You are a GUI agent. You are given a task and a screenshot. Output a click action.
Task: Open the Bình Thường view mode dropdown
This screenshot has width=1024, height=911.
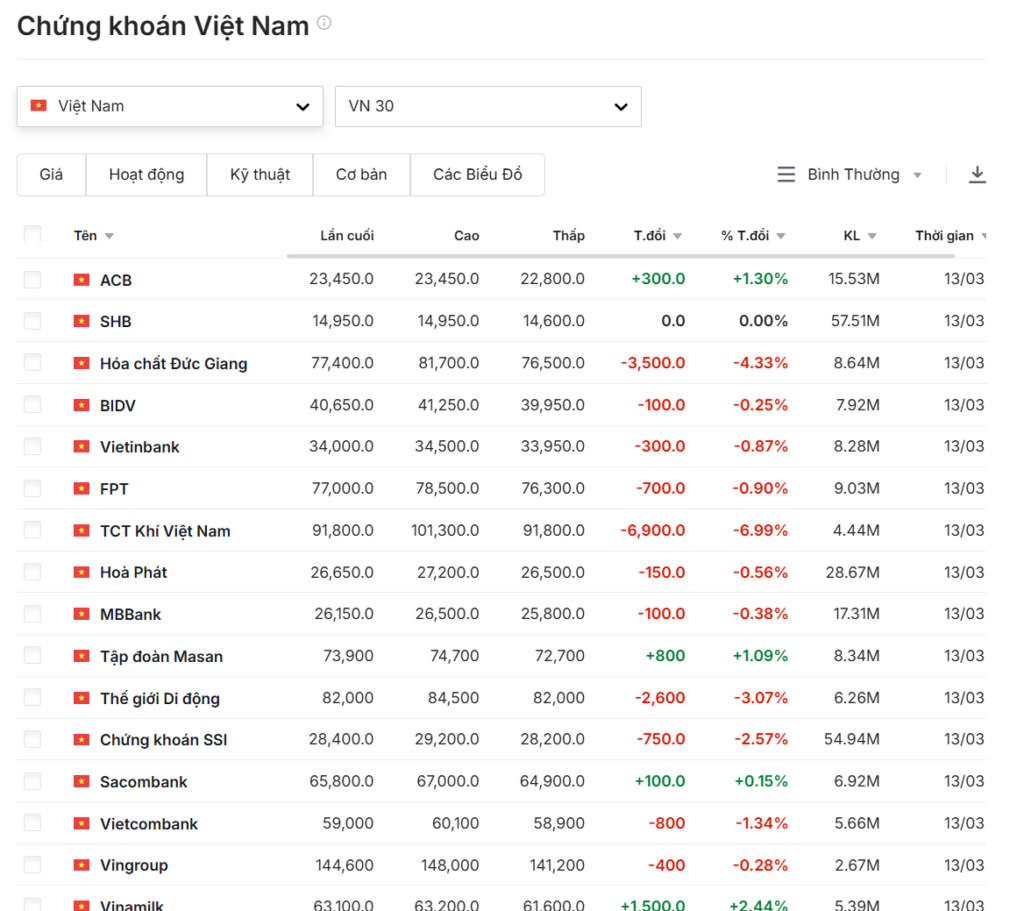[x=865, y=174]
